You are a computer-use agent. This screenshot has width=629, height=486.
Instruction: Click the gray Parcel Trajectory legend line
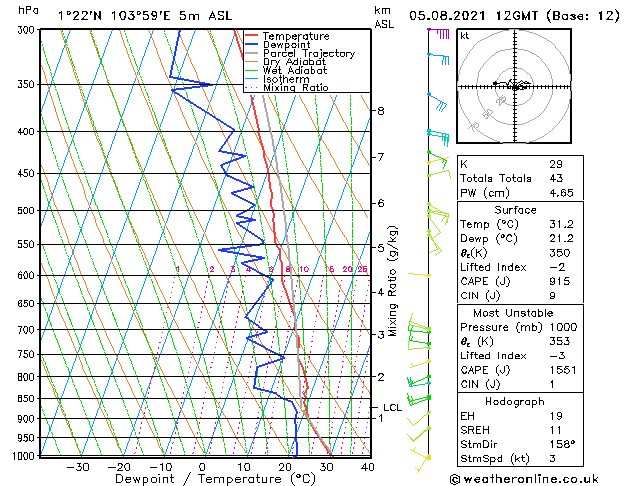(x=251, y=53)
